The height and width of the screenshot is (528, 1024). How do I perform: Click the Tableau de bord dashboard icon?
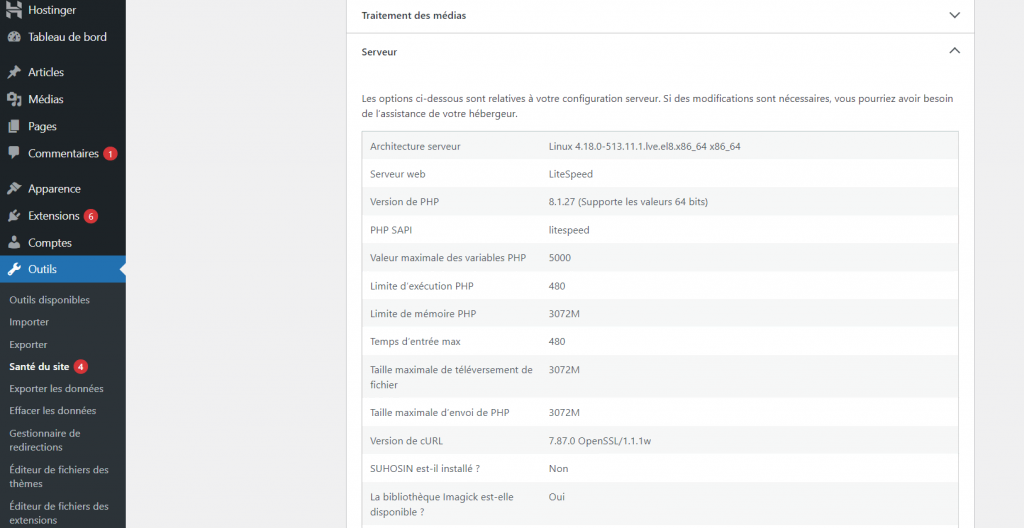coord(14,37)
